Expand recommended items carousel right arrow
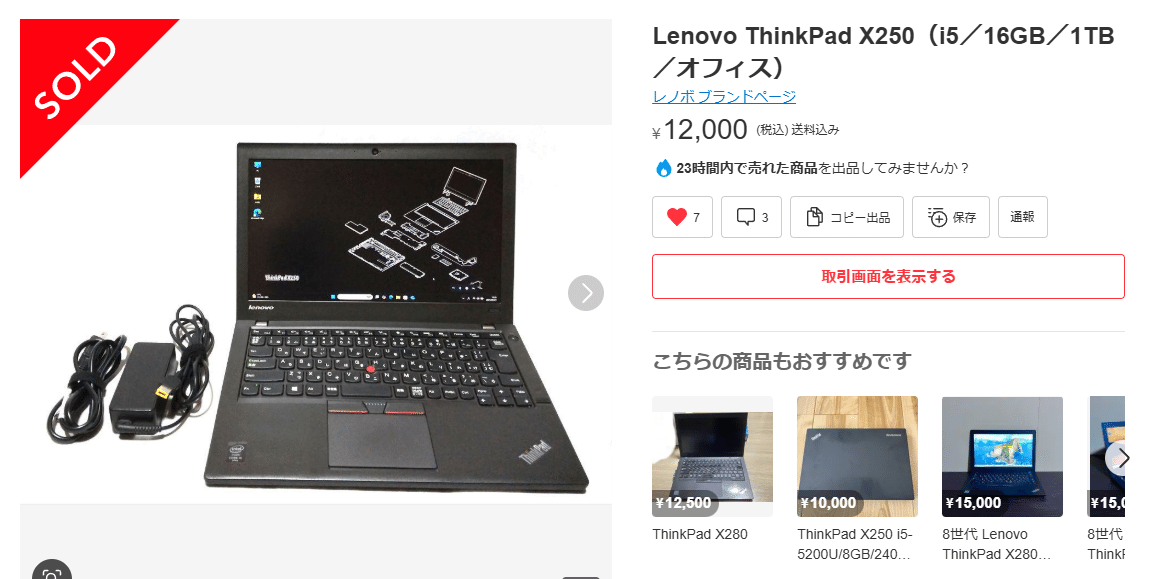The height and width of the screenshot is (579, 1159). click(x=1120, y=458)
